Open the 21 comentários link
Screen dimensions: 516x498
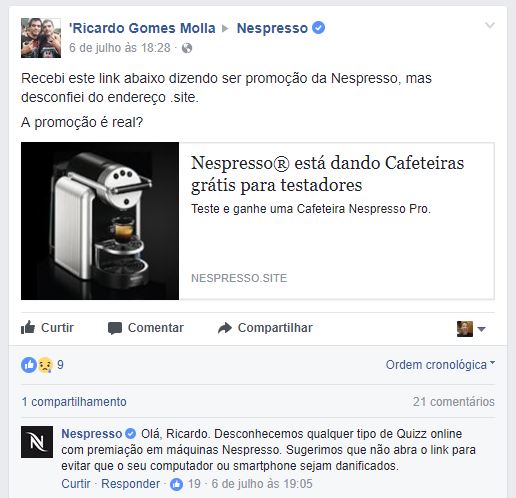pyautogui.click(x=454, y=402)
